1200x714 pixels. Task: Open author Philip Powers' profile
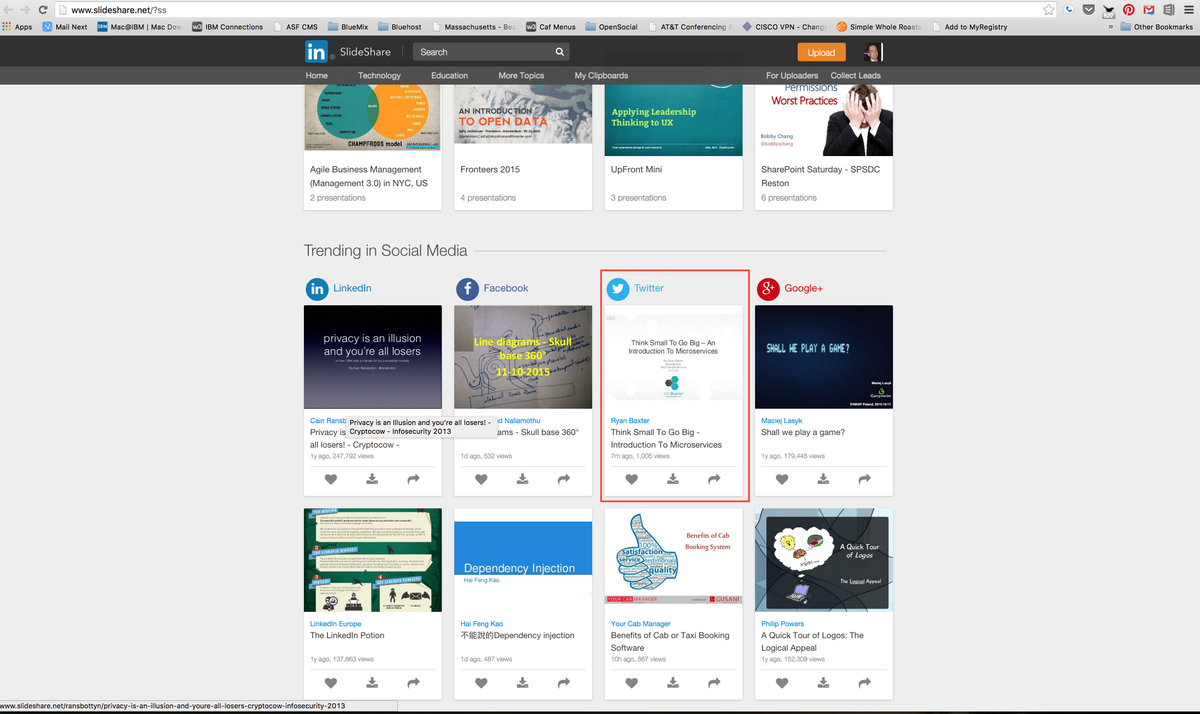click(x=782, y=624)
